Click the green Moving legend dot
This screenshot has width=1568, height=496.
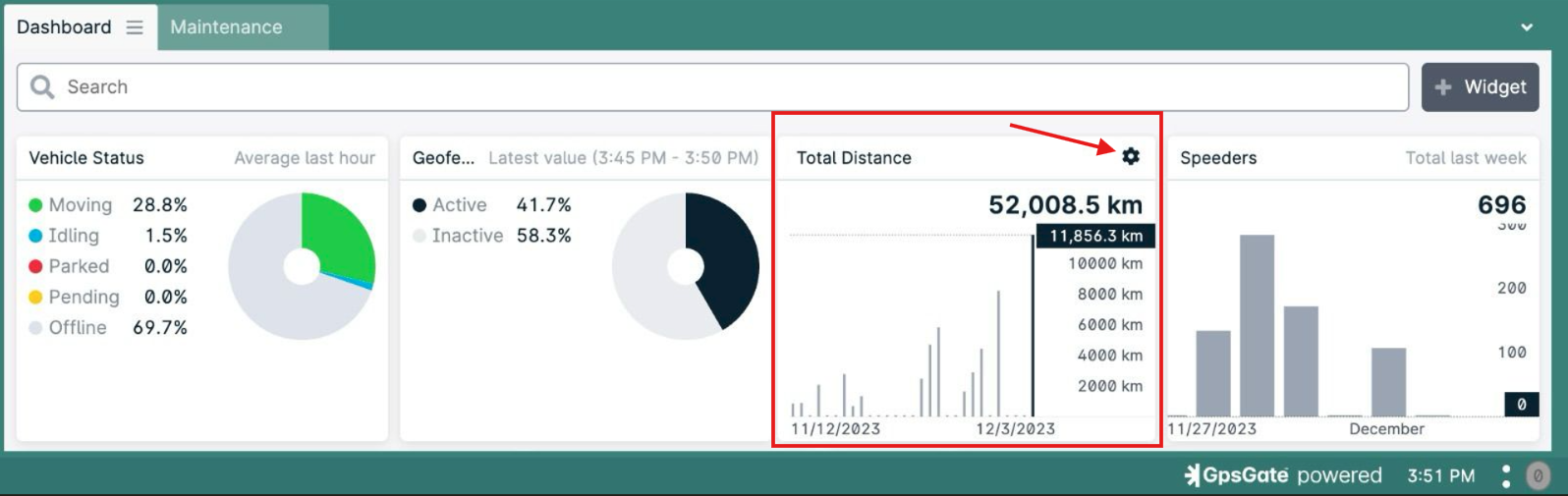(35, 205)
